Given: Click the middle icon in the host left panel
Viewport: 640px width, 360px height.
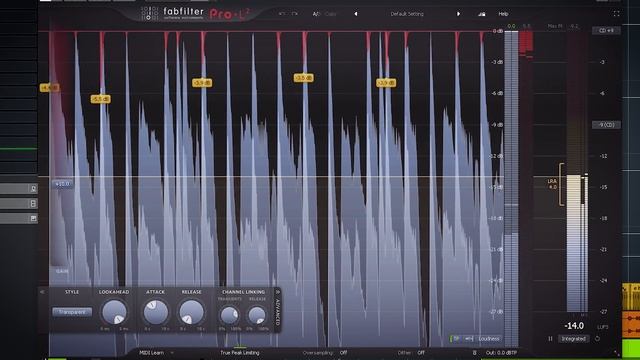Looking at the screenshot, I should tap(33, 203).
